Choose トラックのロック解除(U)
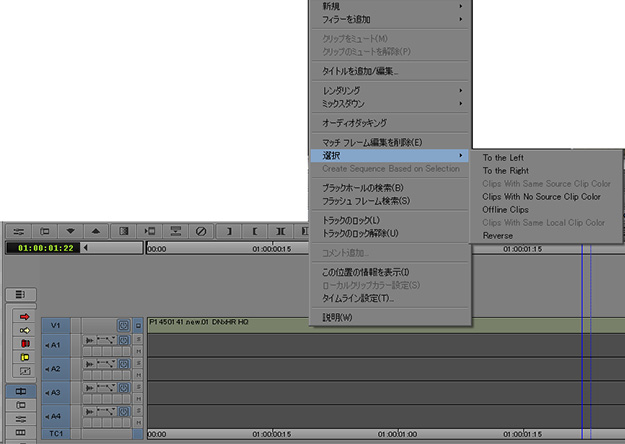The image size is (625, 444). (x=390, y=233)
